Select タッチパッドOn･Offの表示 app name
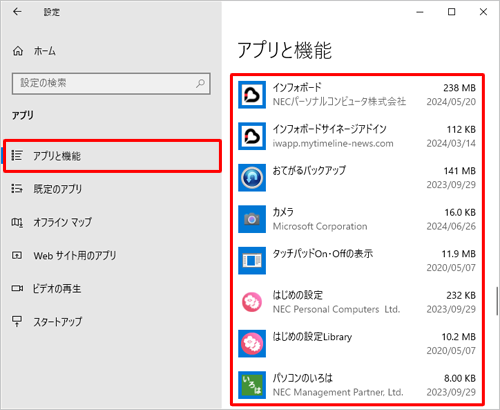The width and height of the screenshot is (500, 410). click(x=323, y=254)
